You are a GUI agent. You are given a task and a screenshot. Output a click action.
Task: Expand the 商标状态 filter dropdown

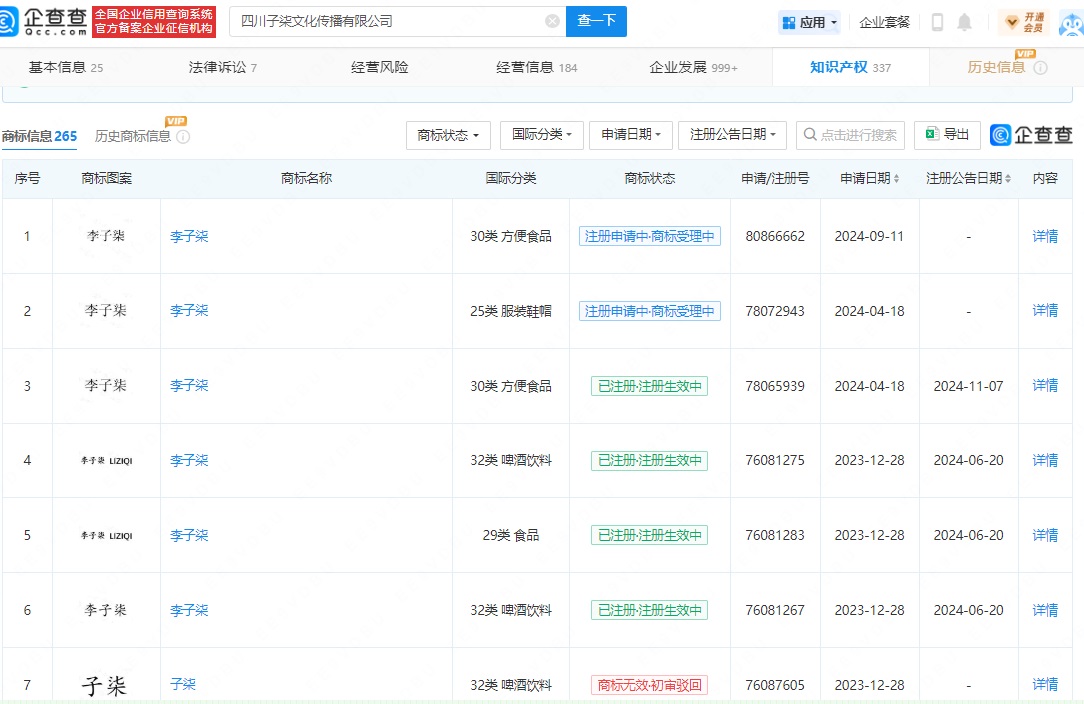tap(448, 135)
